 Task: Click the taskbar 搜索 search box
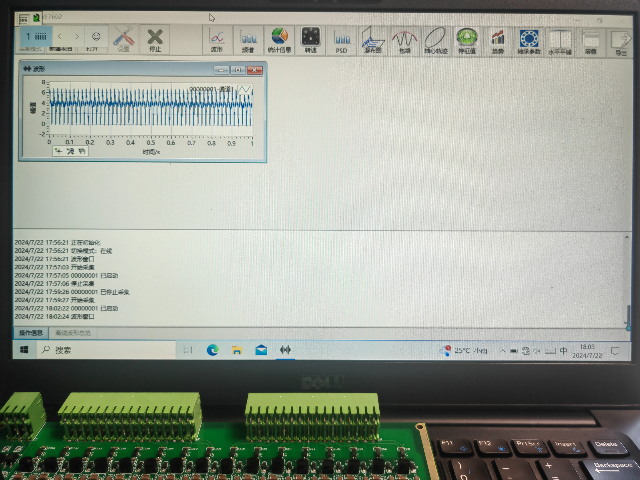[x=107, y=350]
